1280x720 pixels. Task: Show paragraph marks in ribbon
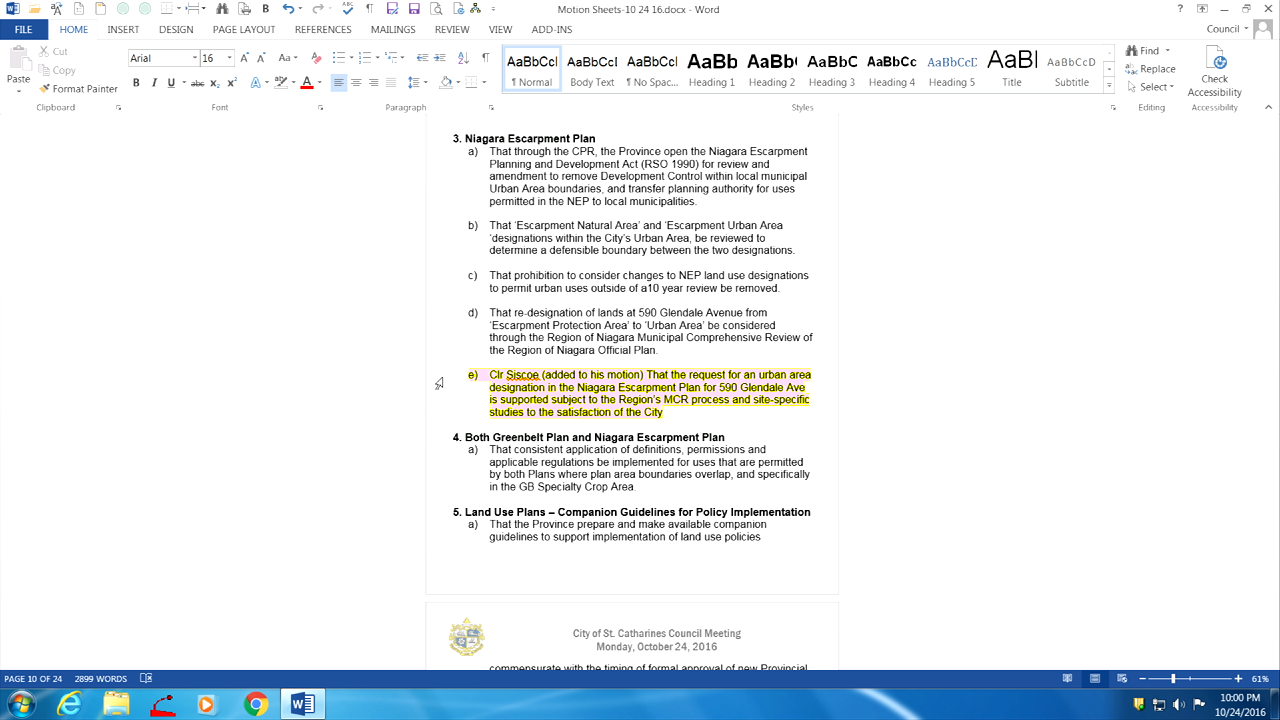click(x=486, y=58)
